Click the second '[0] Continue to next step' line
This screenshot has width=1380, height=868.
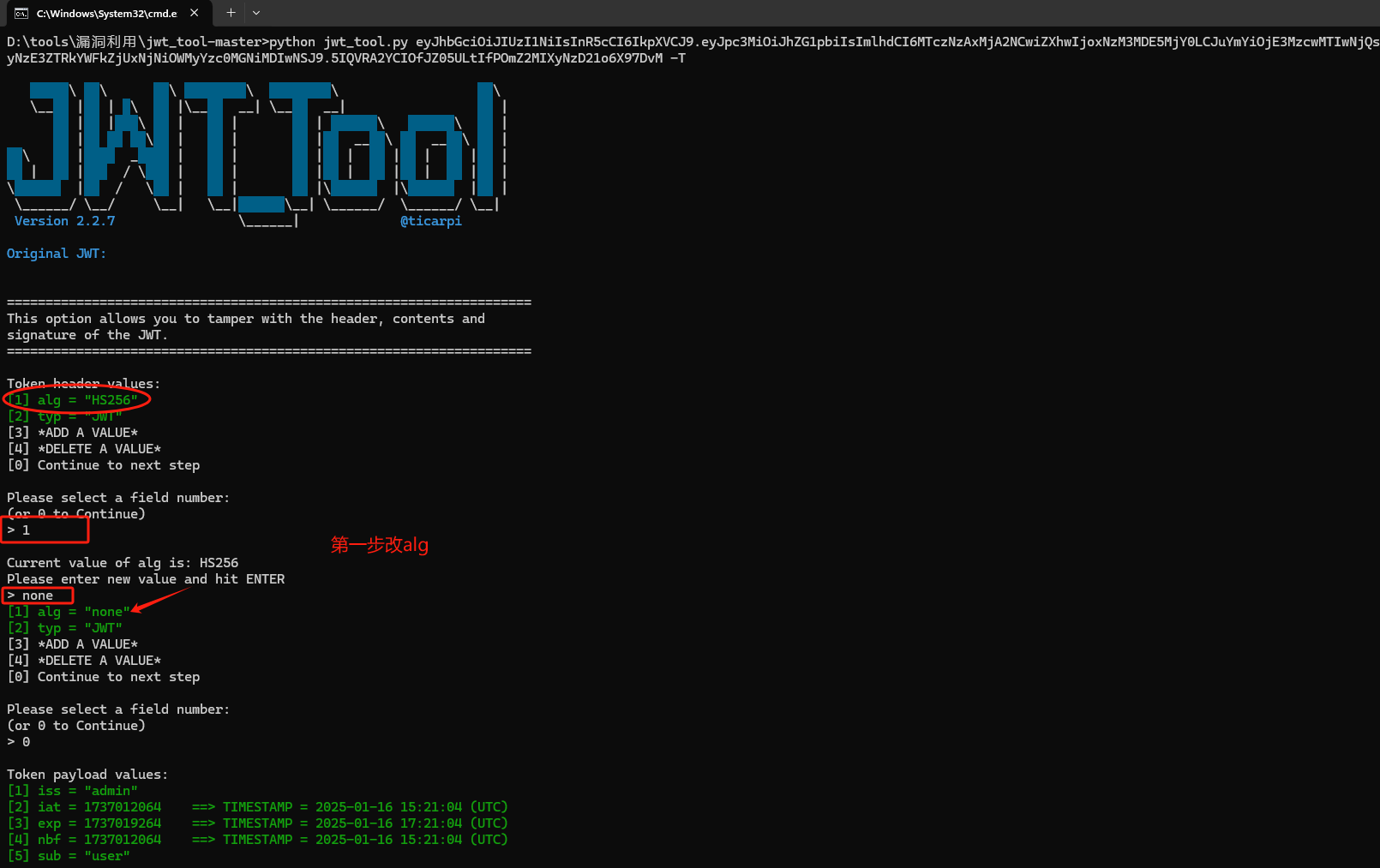click(104, 677)
